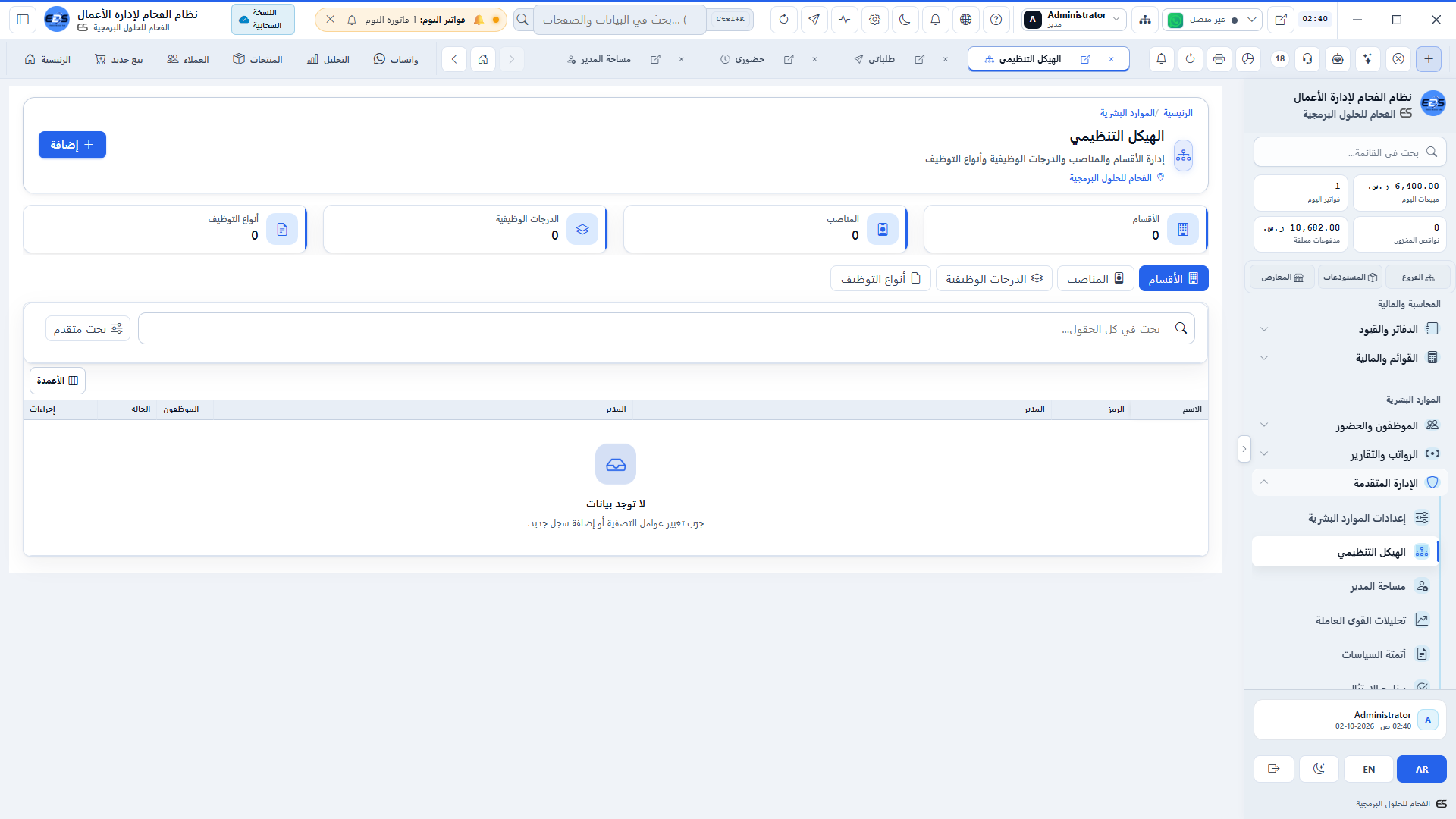Expand الموظفون والحضور sidebar group
This screenshot has width=1456, height=819.
[1350, 425]
